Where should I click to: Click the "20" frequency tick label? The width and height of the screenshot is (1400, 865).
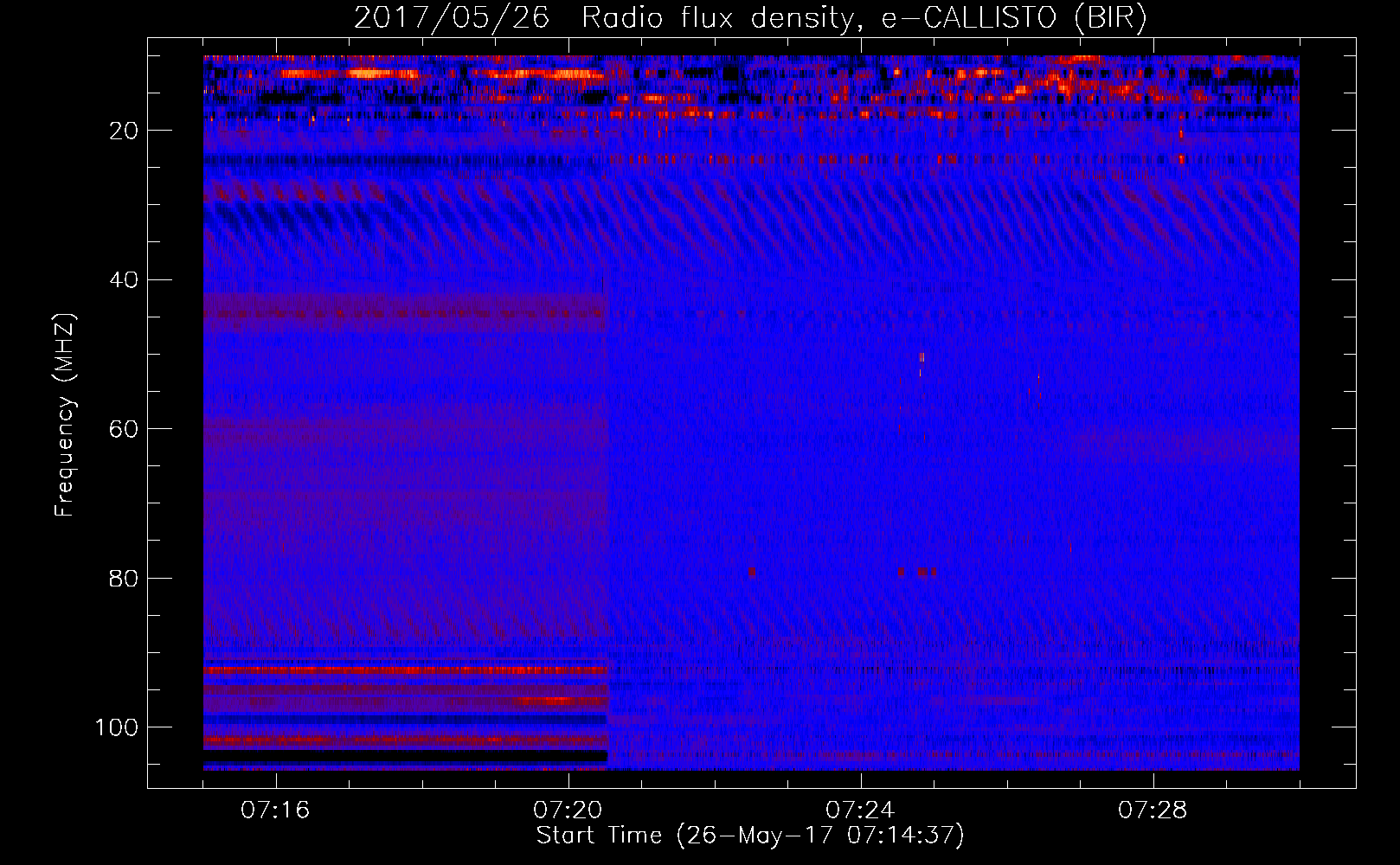(x=125, y=131)
